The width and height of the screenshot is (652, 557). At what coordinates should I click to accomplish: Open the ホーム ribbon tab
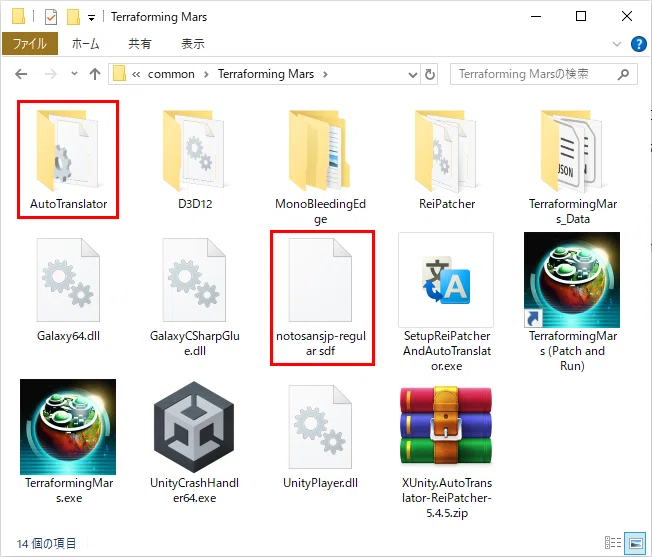[x=85, y=44]
